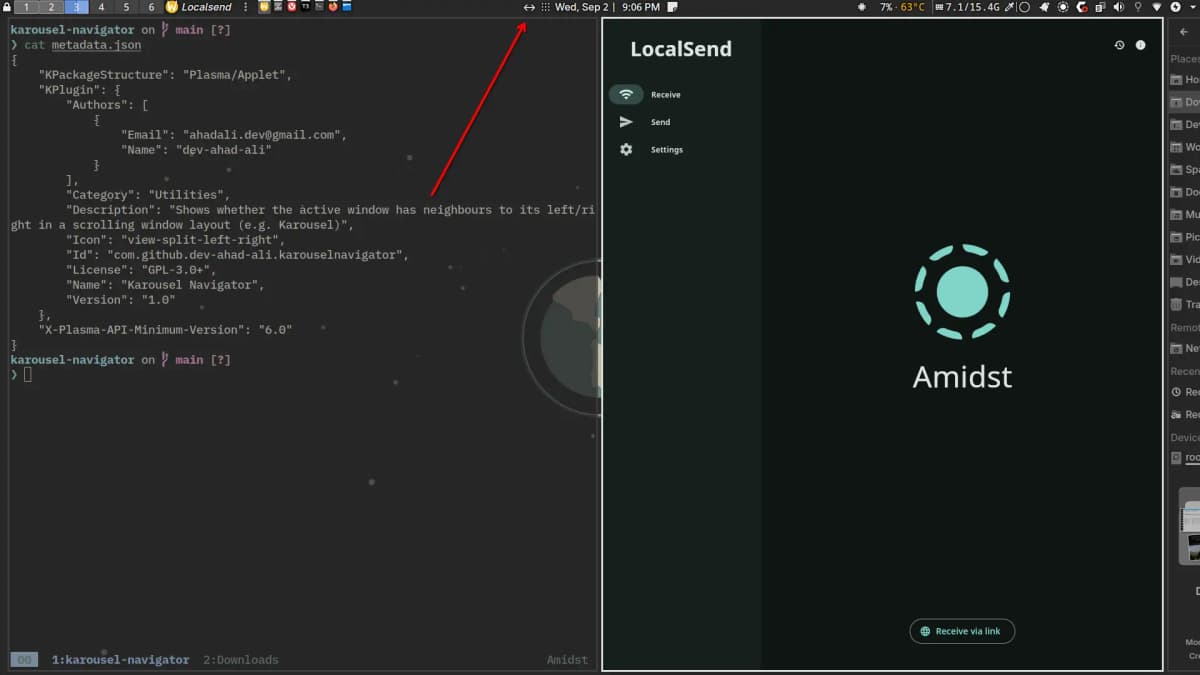Click the red tray icon
1200x675 pixels.
pos(1081,7)
